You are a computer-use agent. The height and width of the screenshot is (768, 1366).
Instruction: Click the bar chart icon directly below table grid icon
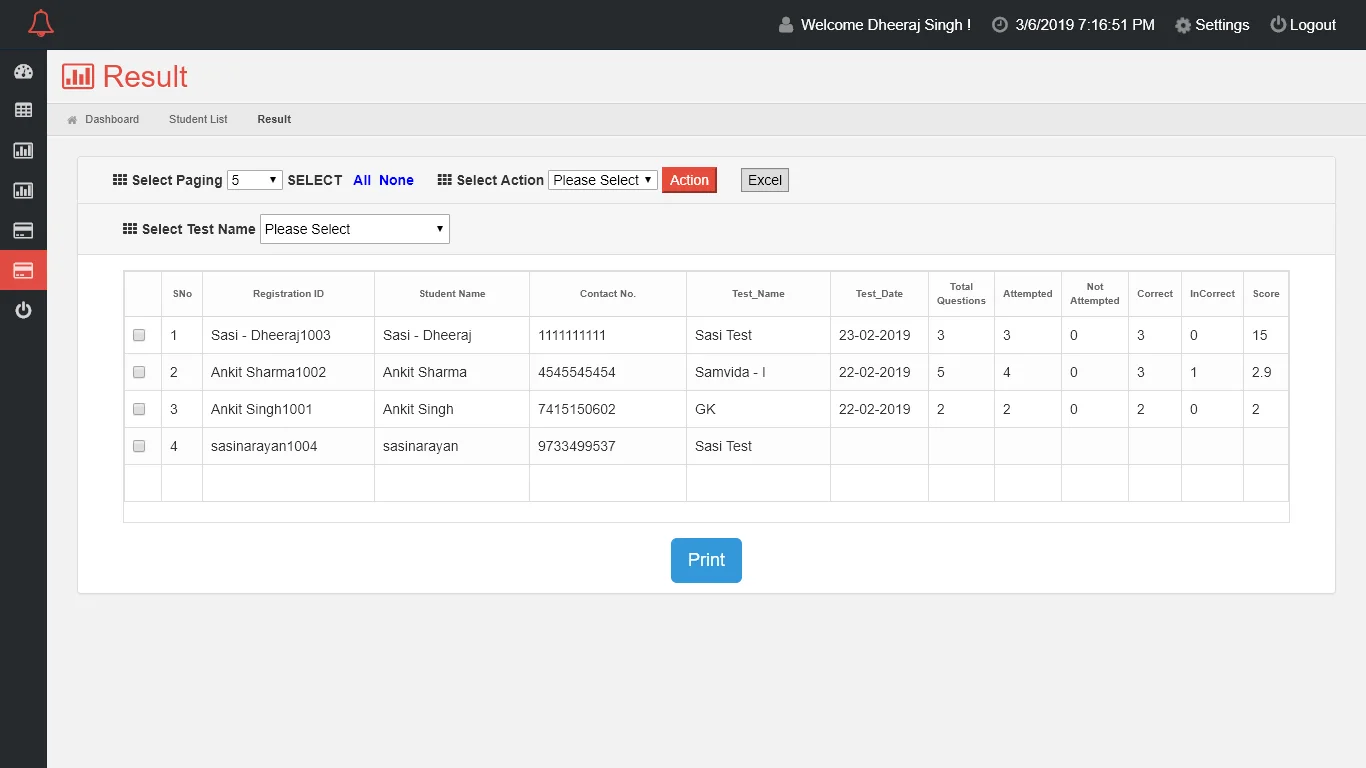tap(23, 150)
